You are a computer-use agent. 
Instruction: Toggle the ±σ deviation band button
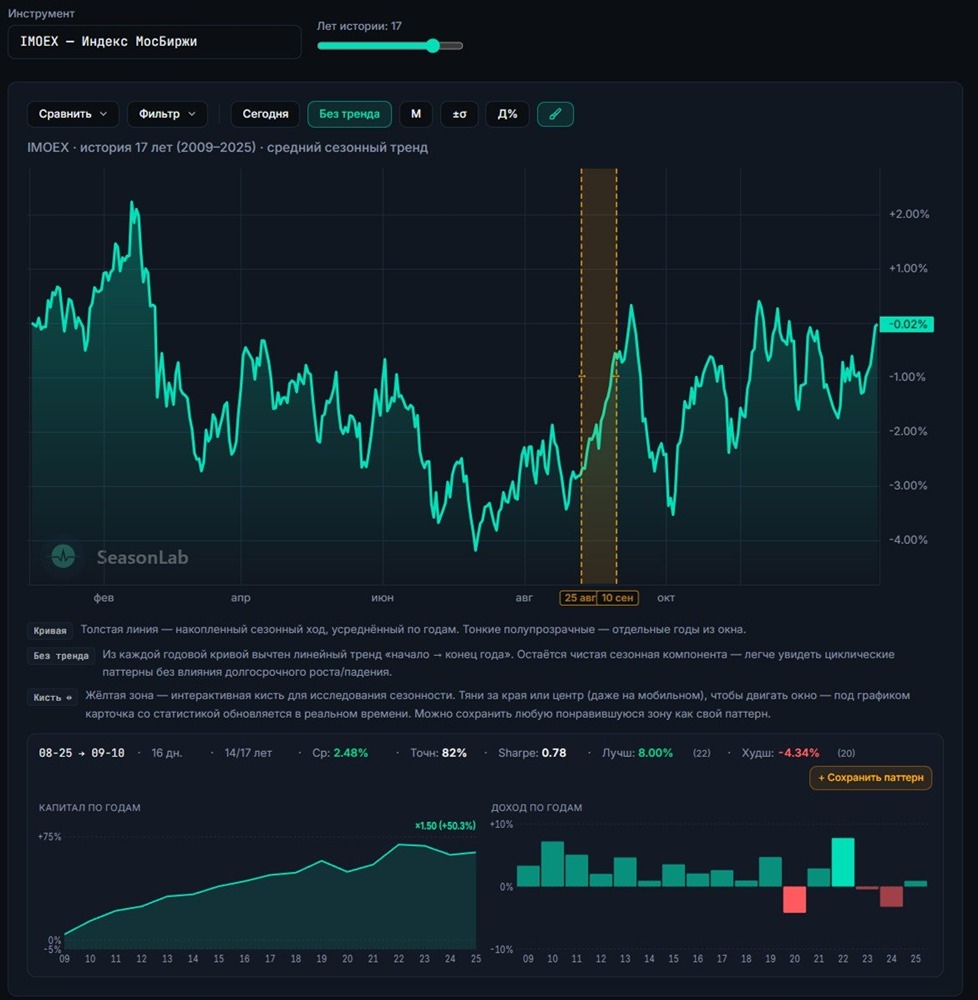459,114
